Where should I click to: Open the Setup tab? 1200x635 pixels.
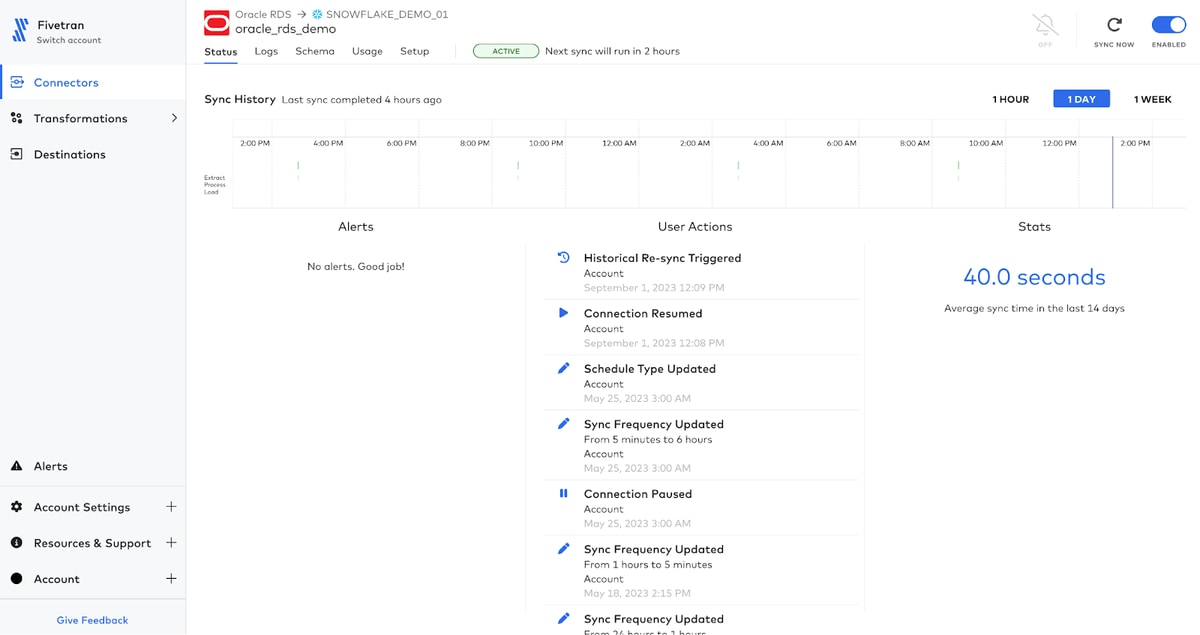pyautogui.click(x=414, y=51)
